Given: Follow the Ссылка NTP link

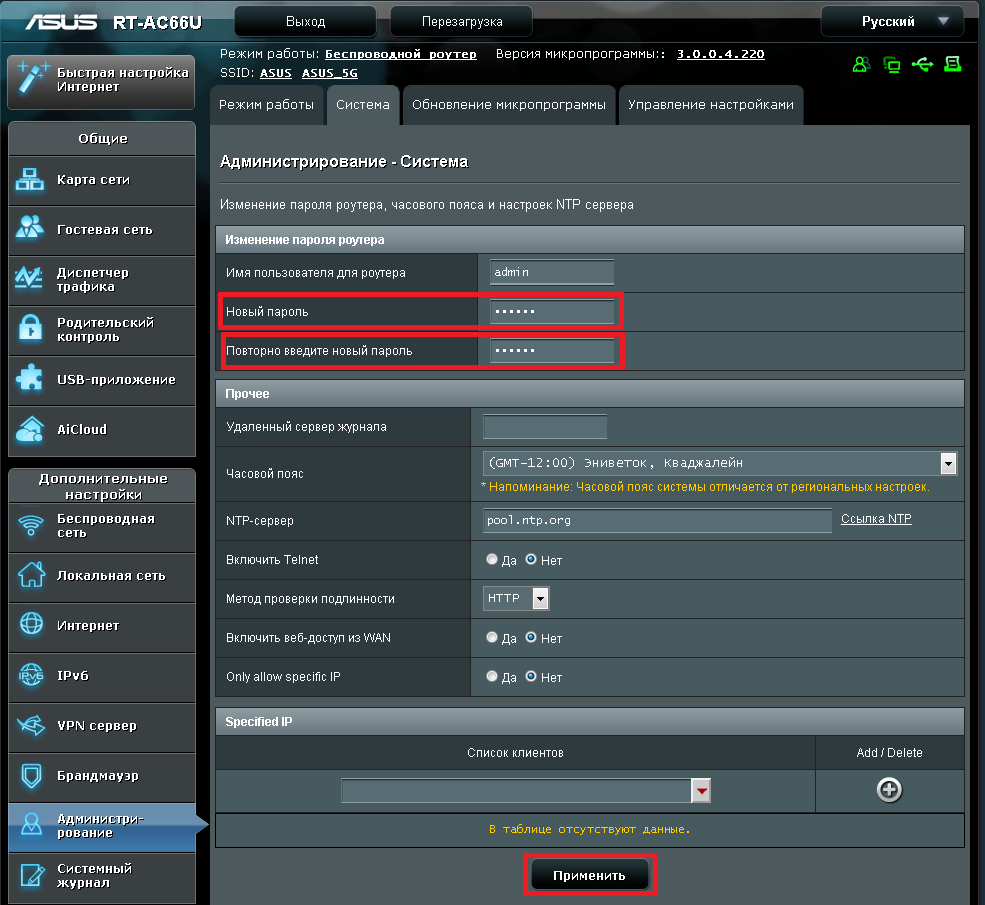Looking at the screenshot, I should click(x=876, y=519).
